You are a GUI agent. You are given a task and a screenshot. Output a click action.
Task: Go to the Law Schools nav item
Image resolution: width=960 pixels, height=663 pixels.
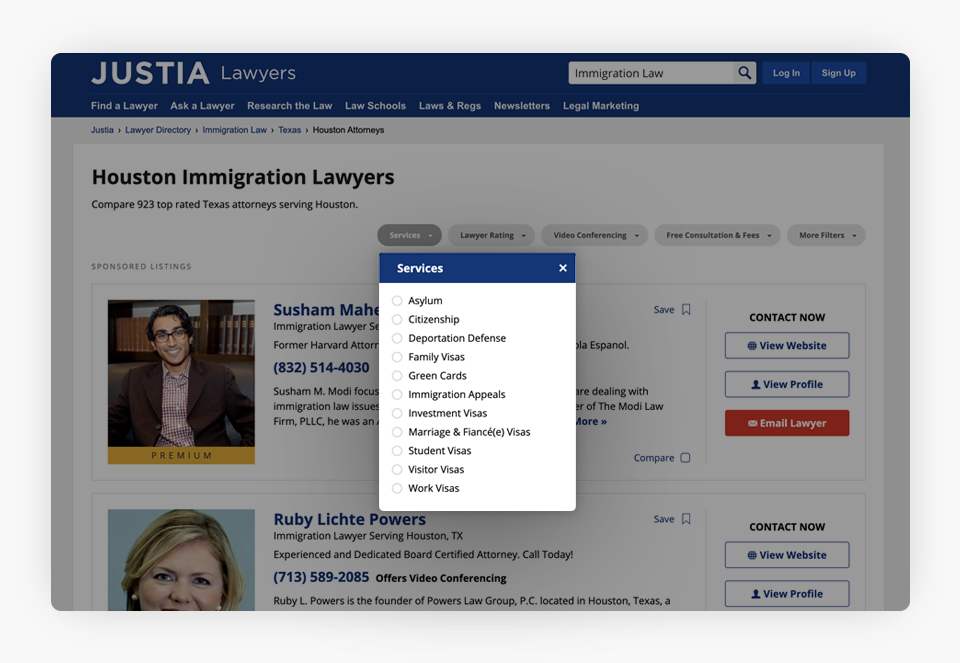coord(375,106)
